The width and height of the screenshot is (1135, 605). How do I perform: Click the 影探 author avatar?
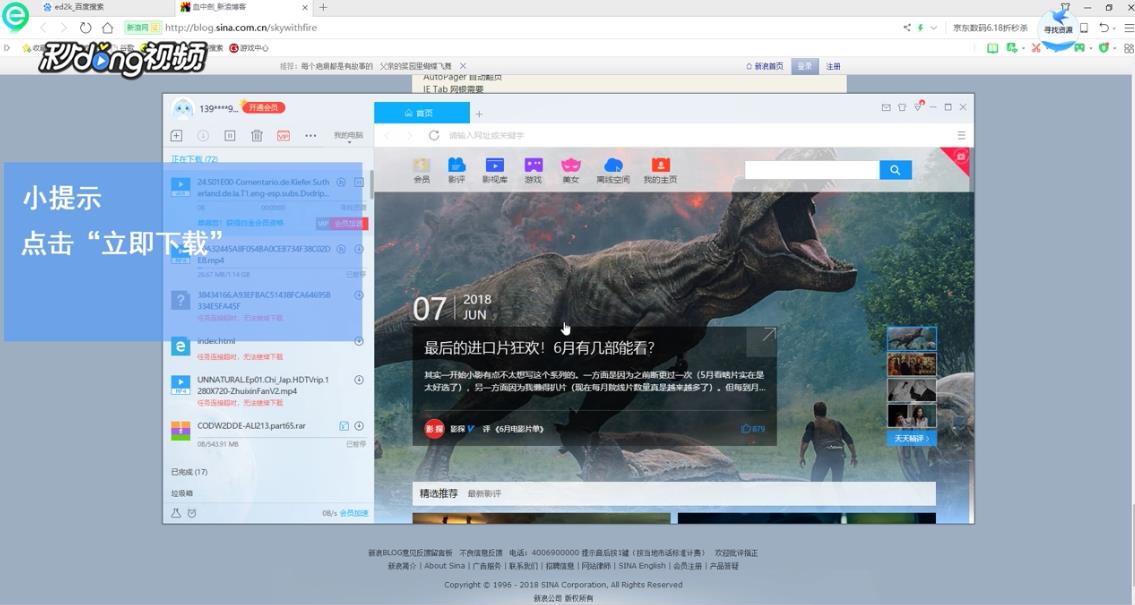(x=434, y=428)
